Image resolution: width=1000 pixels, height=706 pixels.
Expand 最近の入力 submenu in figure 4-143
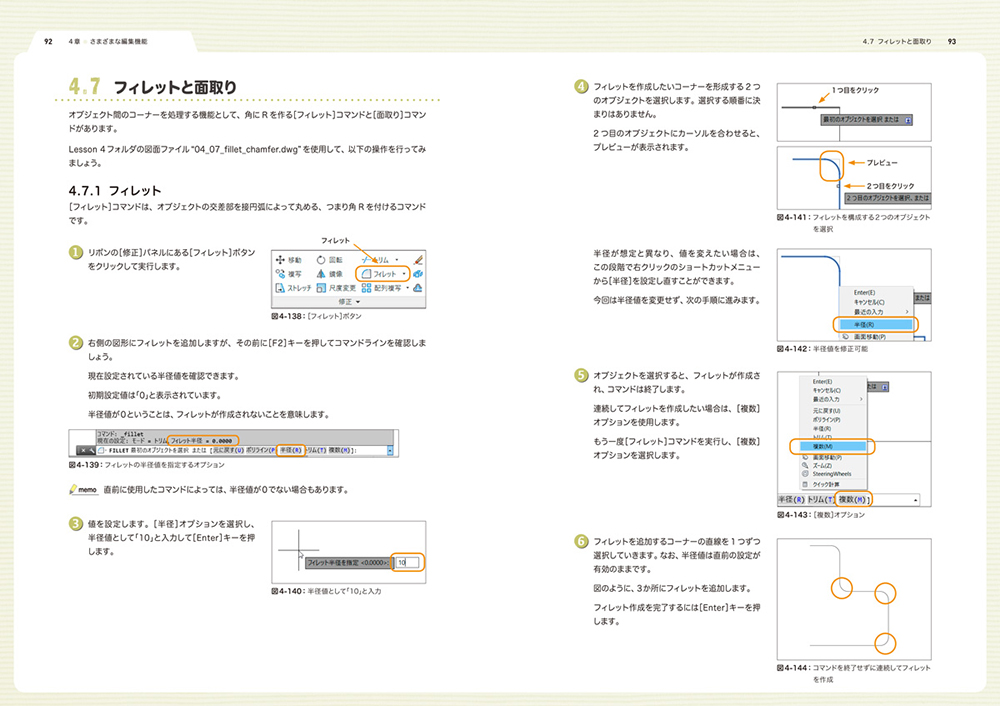[x=861, y=399]
